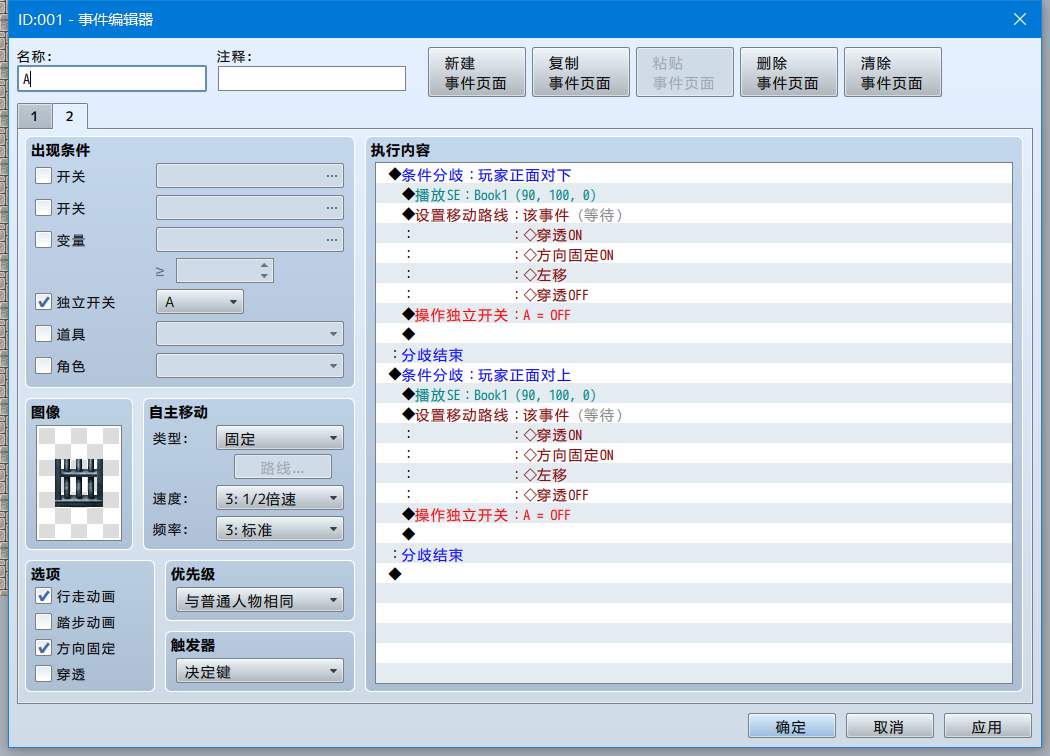Click the 复制事件页面 button
The width and height of the screenshot is (1050, 756).
581,72
